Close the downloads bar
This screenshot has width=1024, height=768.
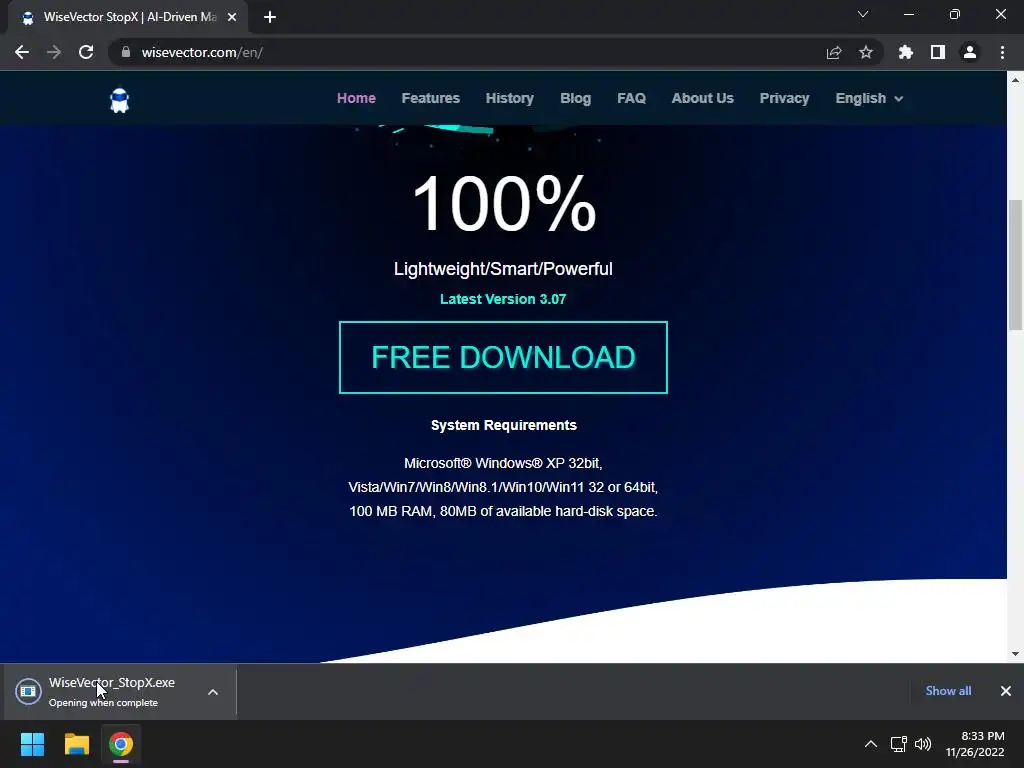[x=1006, y=690]
